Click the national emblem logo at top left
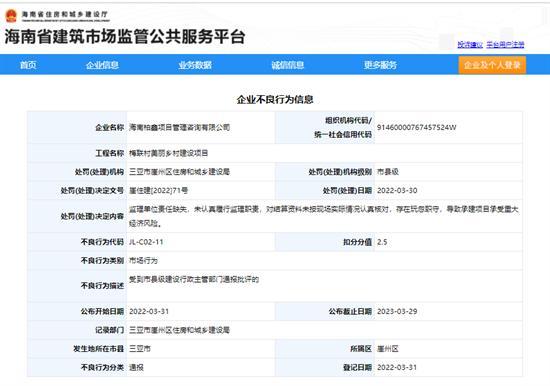550x386 pixels. tap(11, 15)
